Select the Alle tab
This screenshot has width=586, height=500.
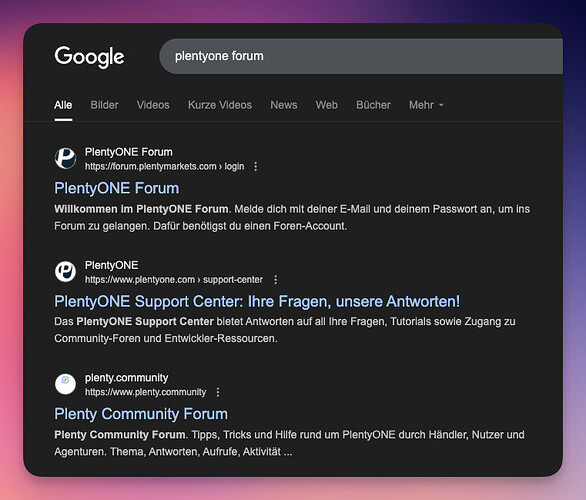pyautogui.click(x=63, y=105)
